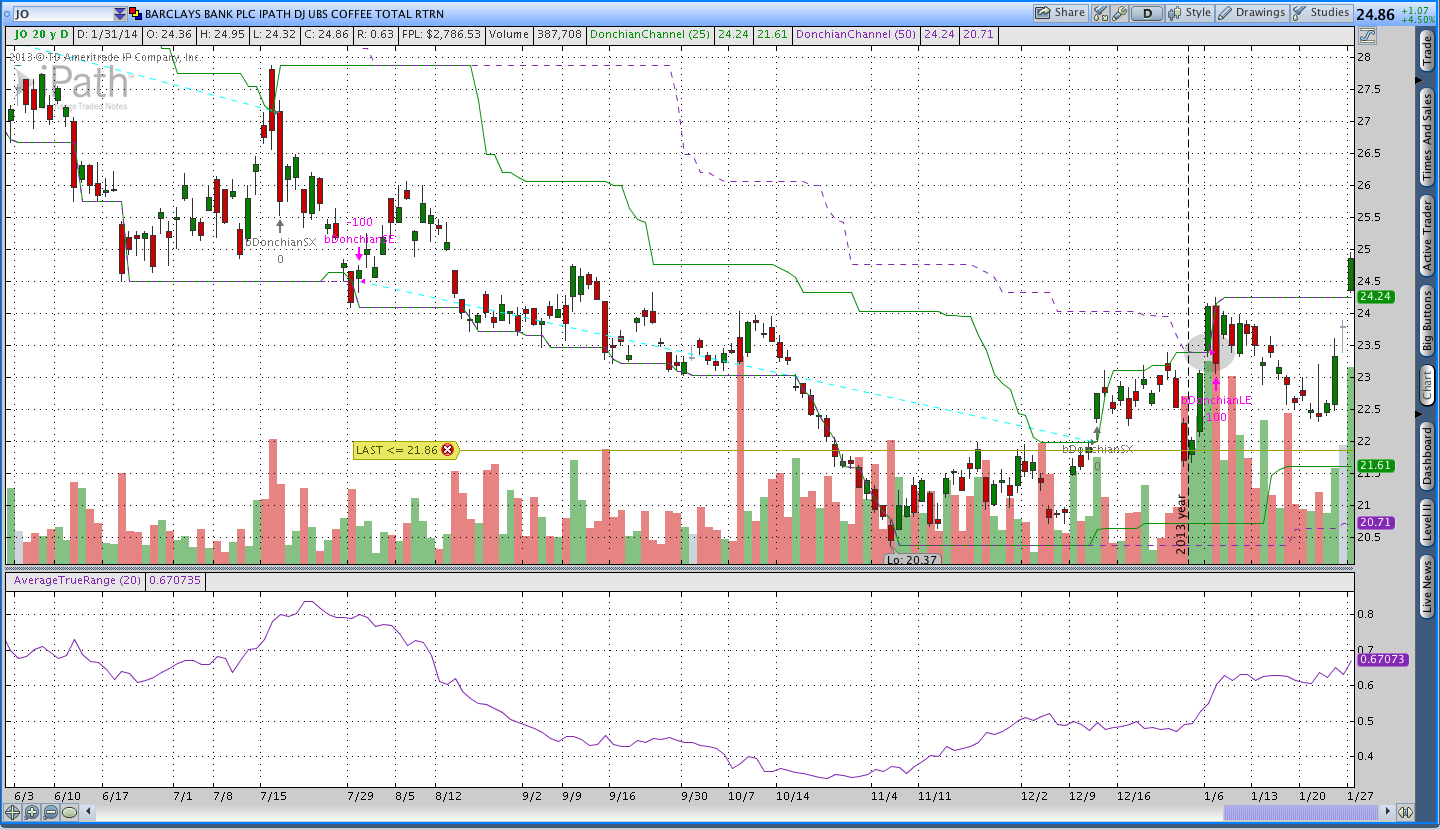The width and height of the screenshot is (1440, 830).
Task: Open chart settings wrench icon
Action: [x=1119, y=13]
